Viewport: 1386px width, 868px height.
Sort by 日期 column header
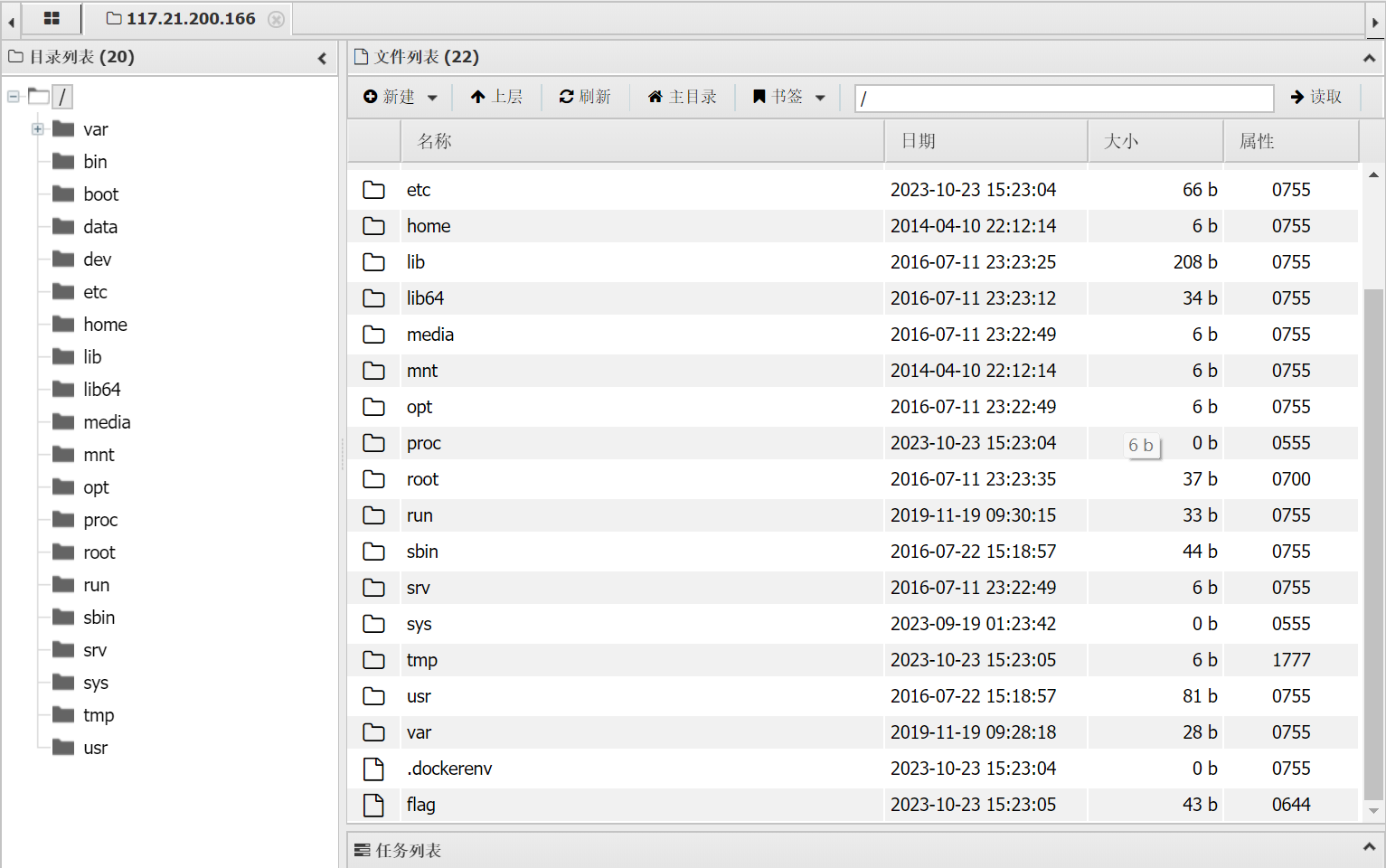coord(985,141)
